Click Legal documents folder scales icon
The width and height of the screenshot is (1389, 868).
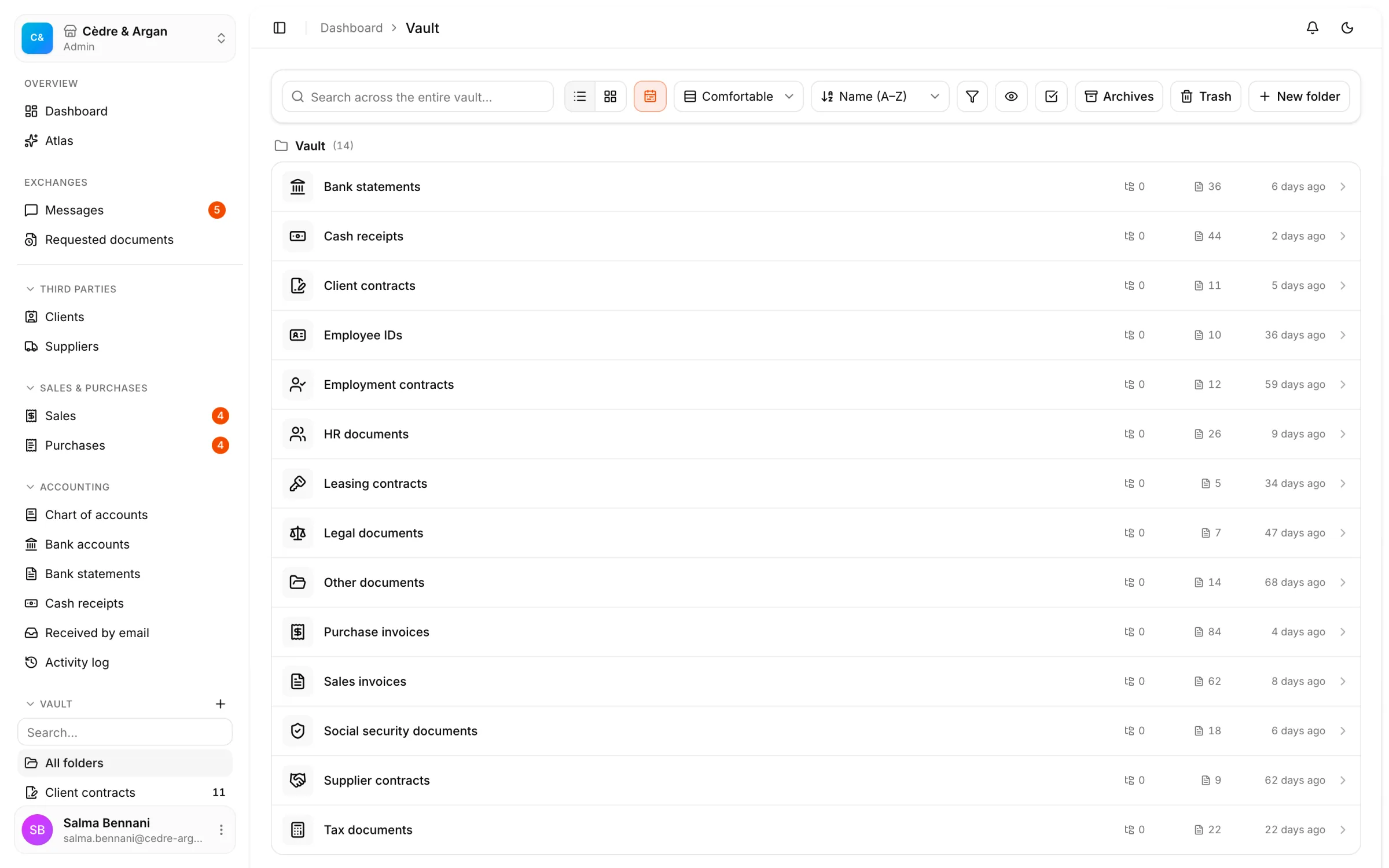click(x=297, y=533)
